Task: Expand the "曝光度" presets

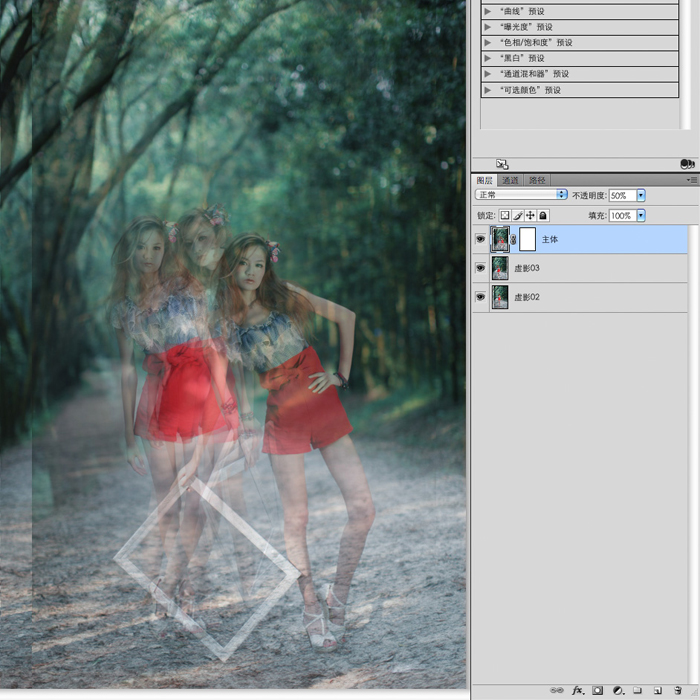Action: (x=488, y=27)
